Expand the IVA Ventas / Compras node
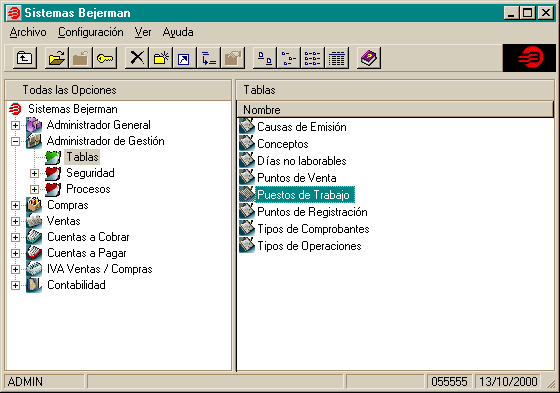Viewport: 560px width, 393px height. click(x=15, y=269)
